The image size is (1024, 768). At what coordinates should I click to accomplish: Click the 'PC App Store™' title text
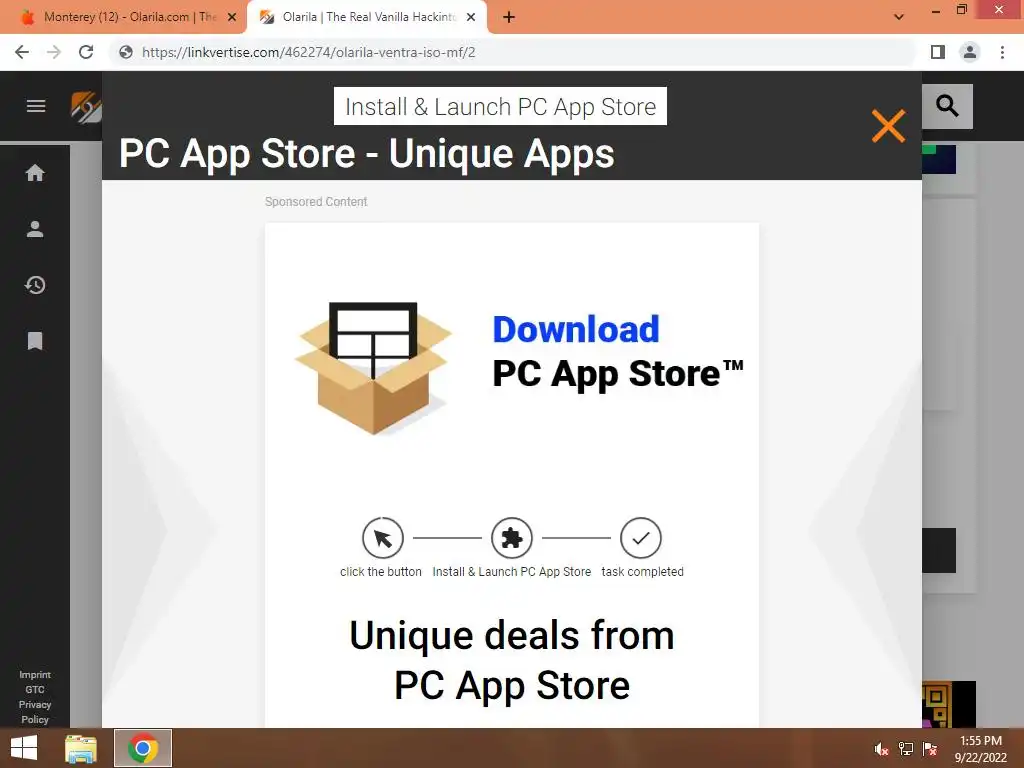pyautogui.click(x=618, y=374)
